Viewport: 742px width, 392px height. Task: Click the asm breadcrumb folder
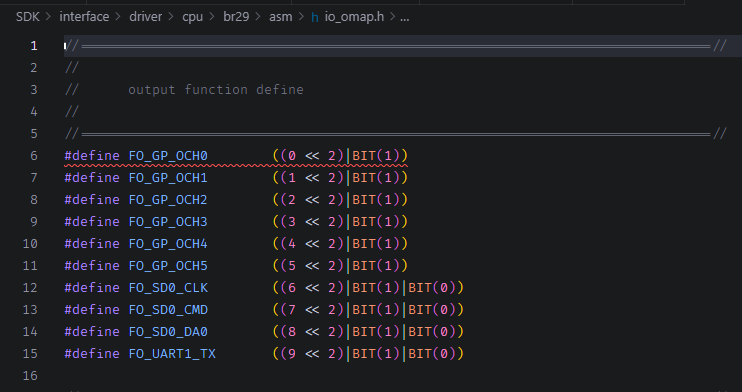tap(281, 17)
